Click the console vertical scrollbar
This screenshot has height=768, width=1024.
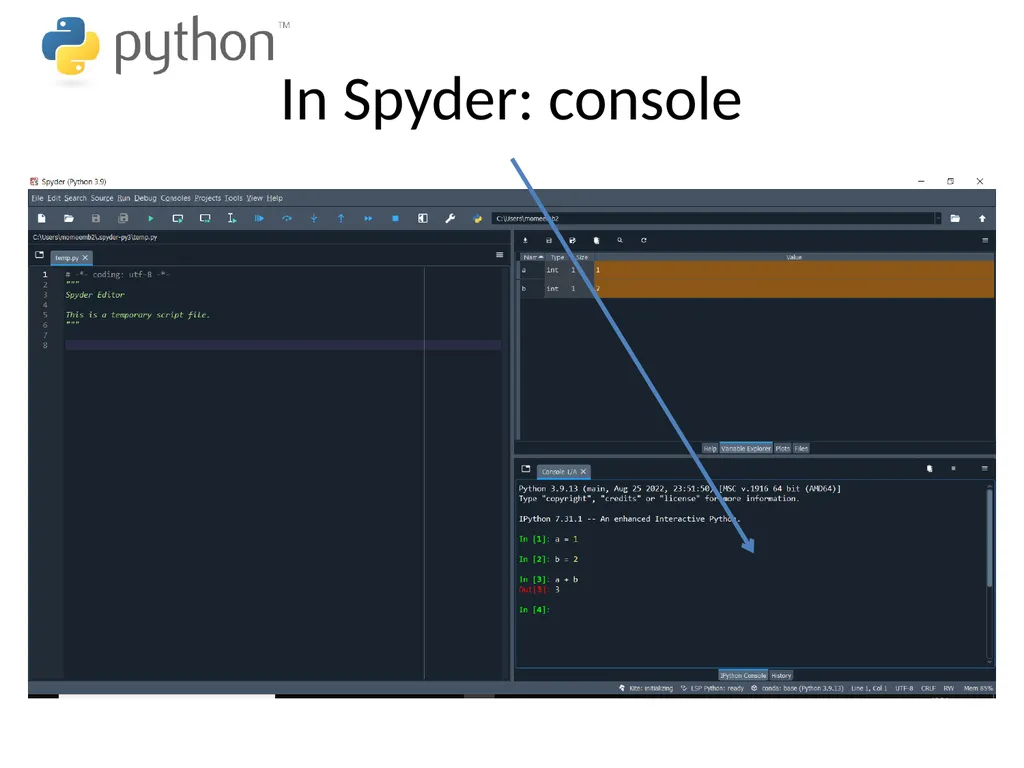coord(989,537)
